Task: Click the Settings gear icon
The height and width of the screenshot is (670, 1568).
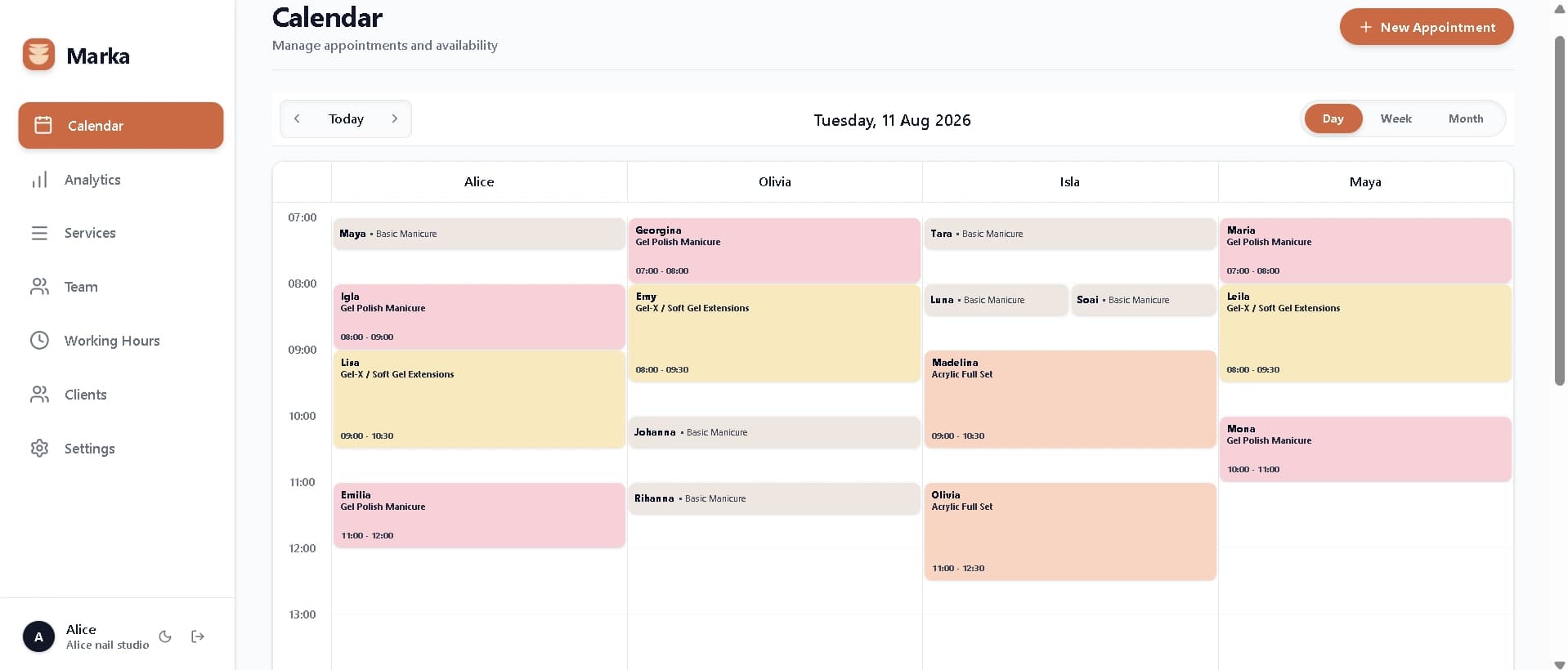Action: [39, 449]
